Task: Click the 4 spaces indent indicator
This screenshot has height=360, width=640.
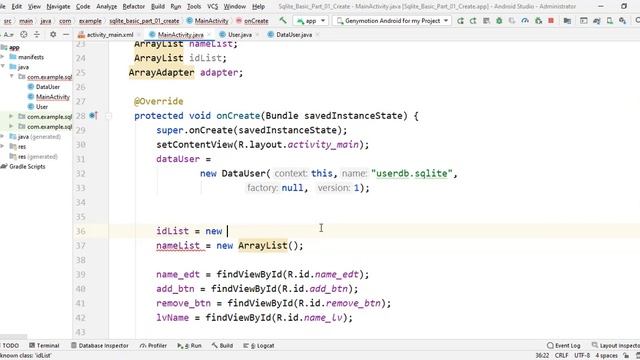Action: [x=606, y=356]
